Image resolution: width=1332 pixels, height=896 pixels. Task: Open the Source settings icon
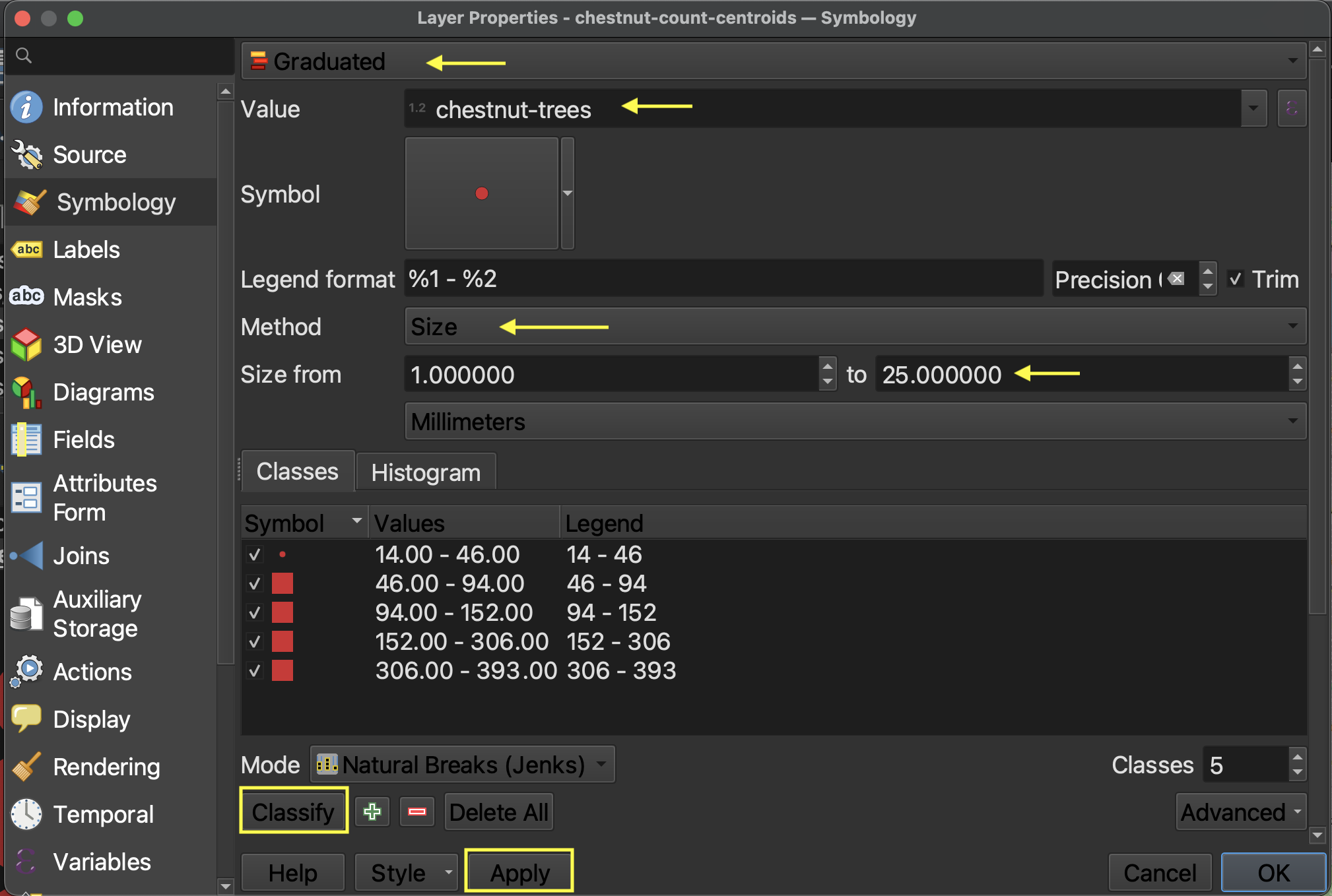click(x=26, y=155)
